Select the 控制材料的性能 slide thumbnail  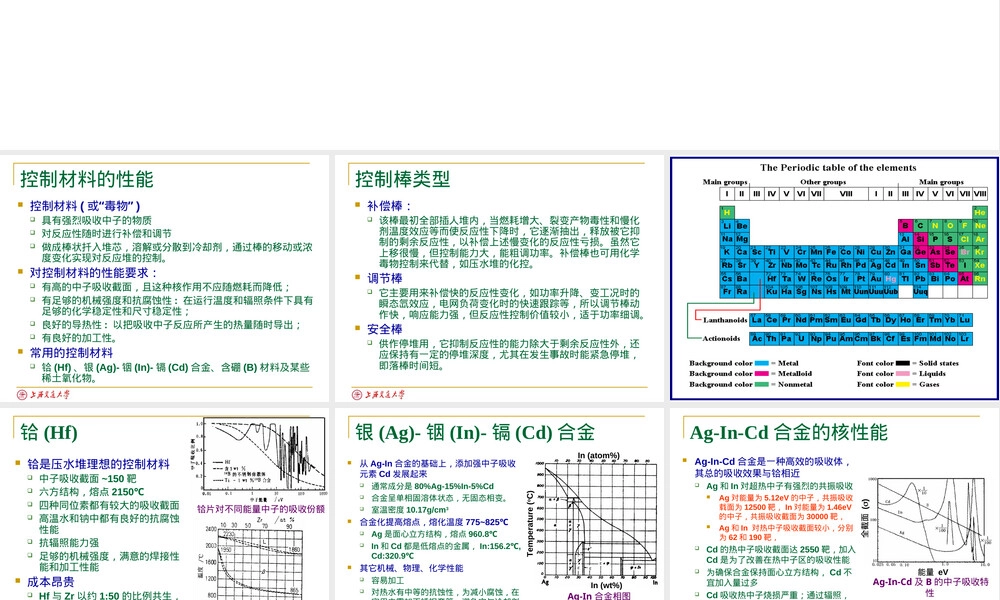pyautogui.click(x=165, y=278)
